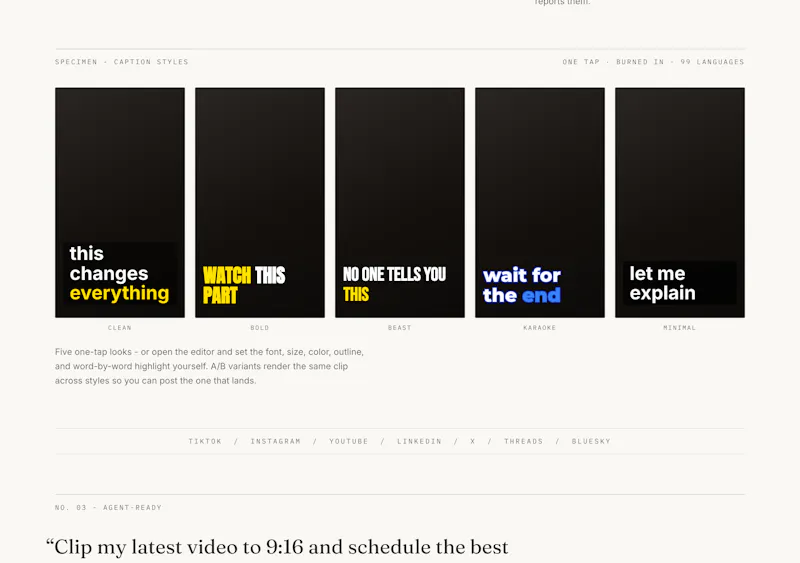This screenshot has width=800, height=563.
Task: Select the Bold caption style card
Action: click(x=260, y=203)
